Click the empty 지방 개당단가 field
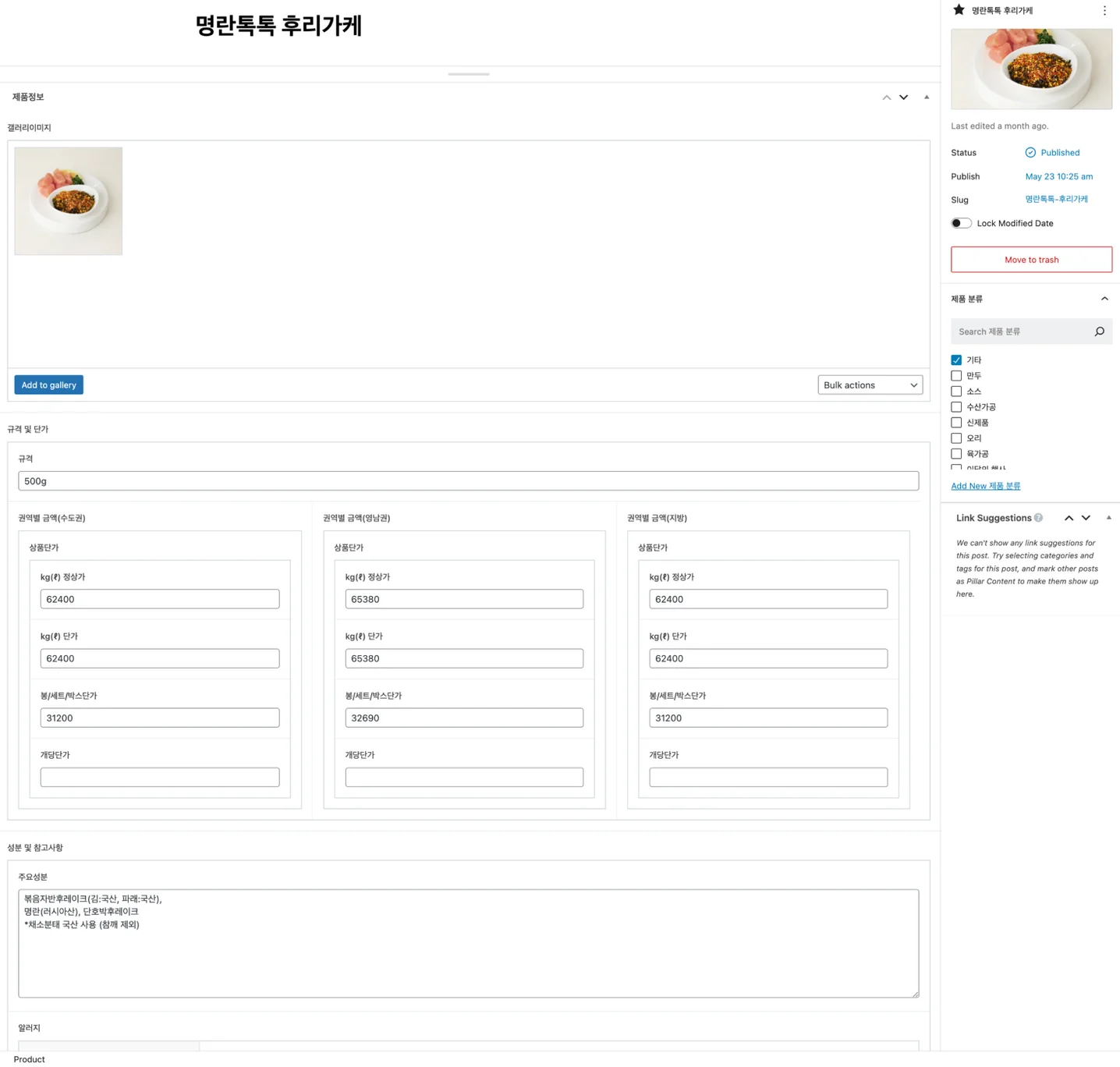Viewport: 1120px width, 1067px height. click(768, 777)
